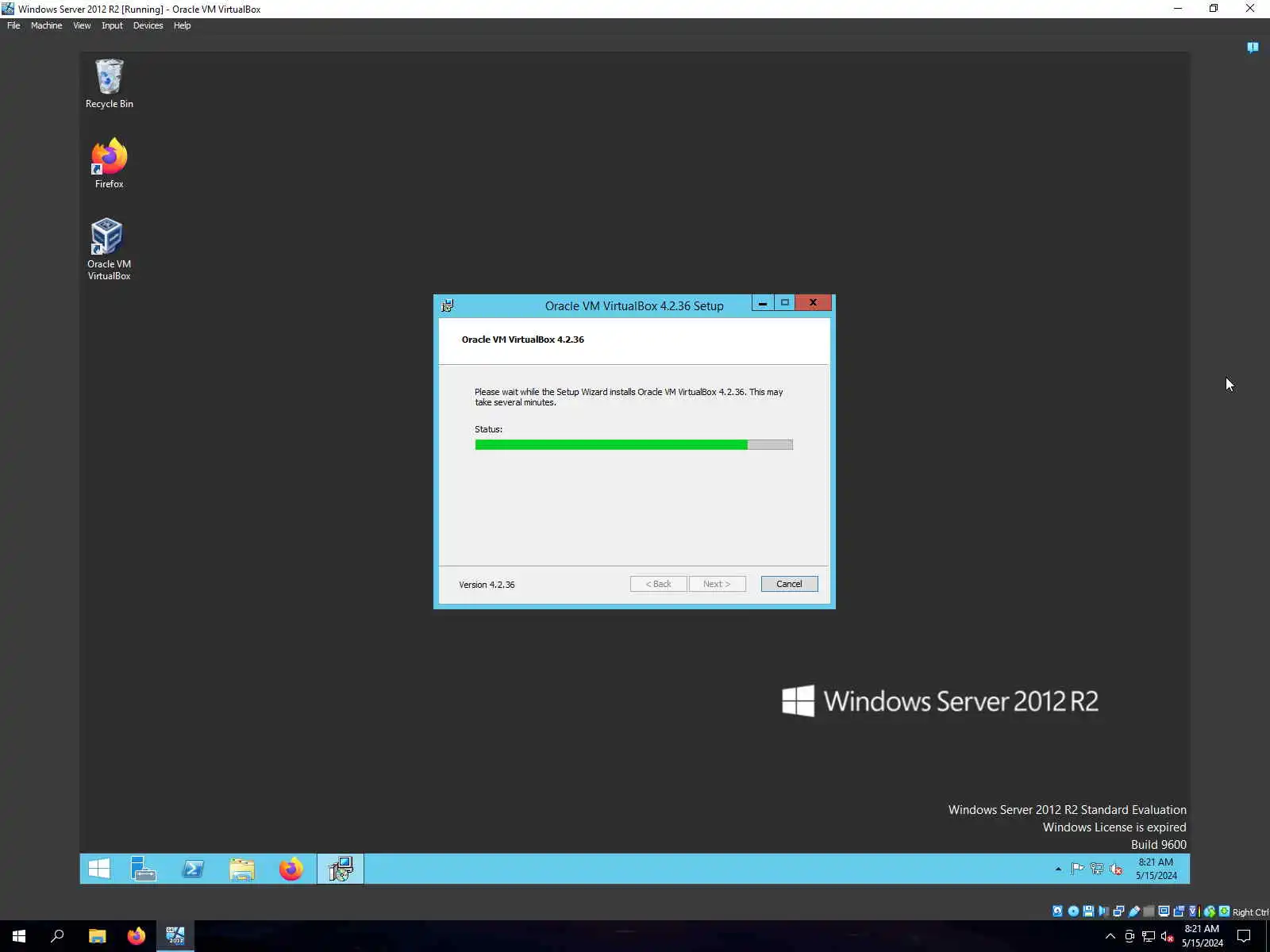Click the display indicator in VirtualBox status bar
The height and width of the screenshot is (952, 1270).
click(x=1164, y=911)
